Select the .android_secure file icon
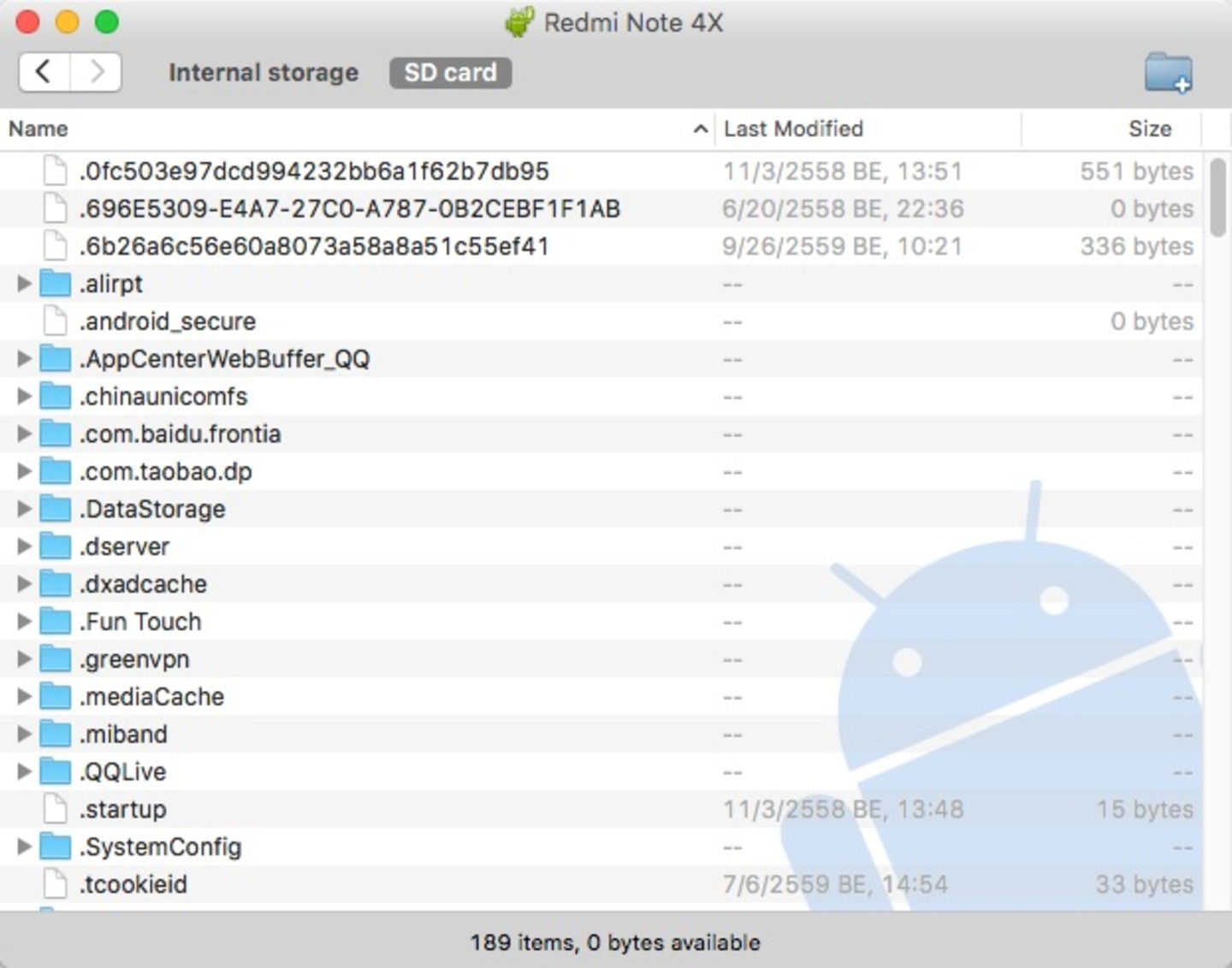This screenshot has width=1232, height=968. [x=56, y=322]
